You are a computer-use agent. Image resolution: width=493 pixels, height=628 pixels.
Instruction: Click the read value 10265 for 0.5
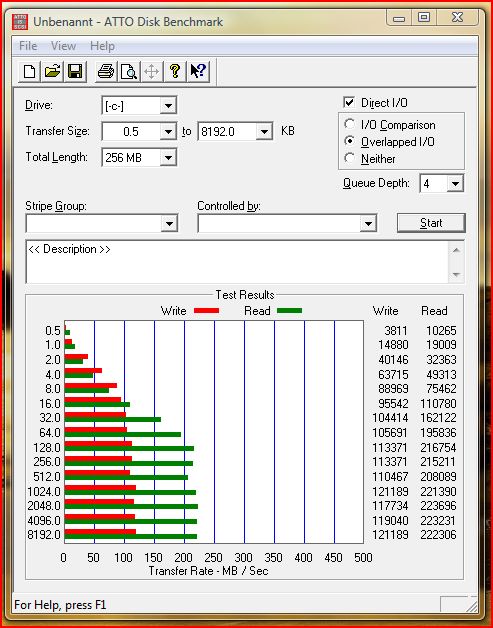pos(441,331)
